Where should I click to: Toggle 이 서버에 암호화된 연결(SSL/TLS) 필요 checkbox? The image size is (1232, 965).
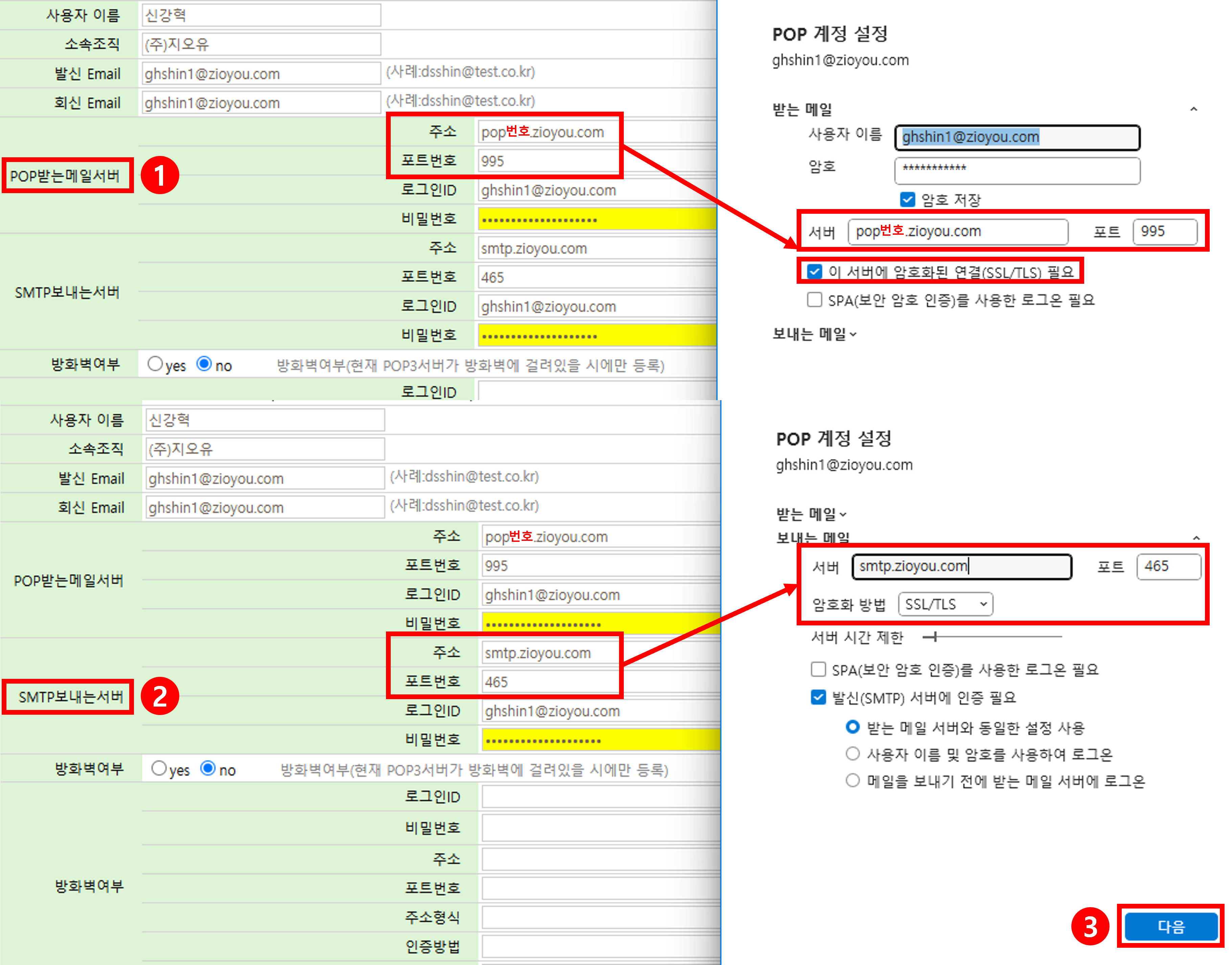point(814,272)
